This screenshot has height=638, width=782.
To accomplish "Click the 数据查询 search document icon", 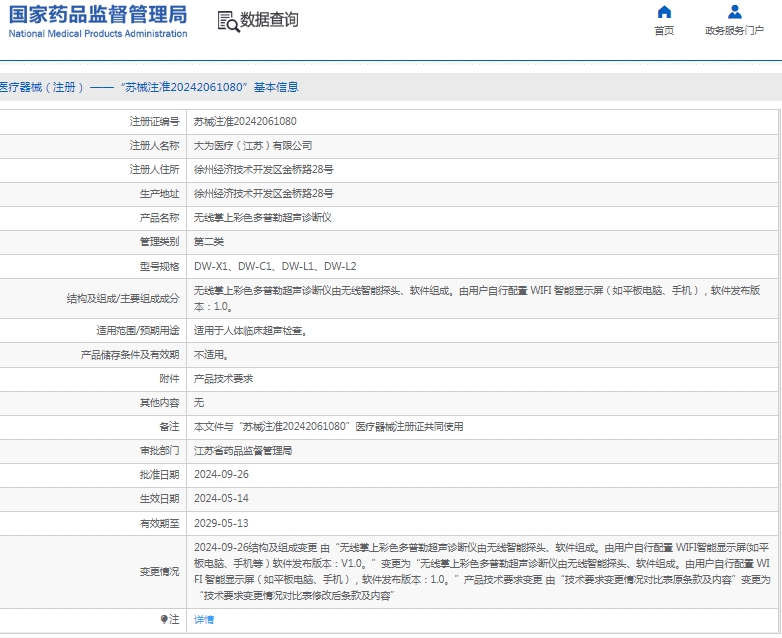I will coord(228,21).
